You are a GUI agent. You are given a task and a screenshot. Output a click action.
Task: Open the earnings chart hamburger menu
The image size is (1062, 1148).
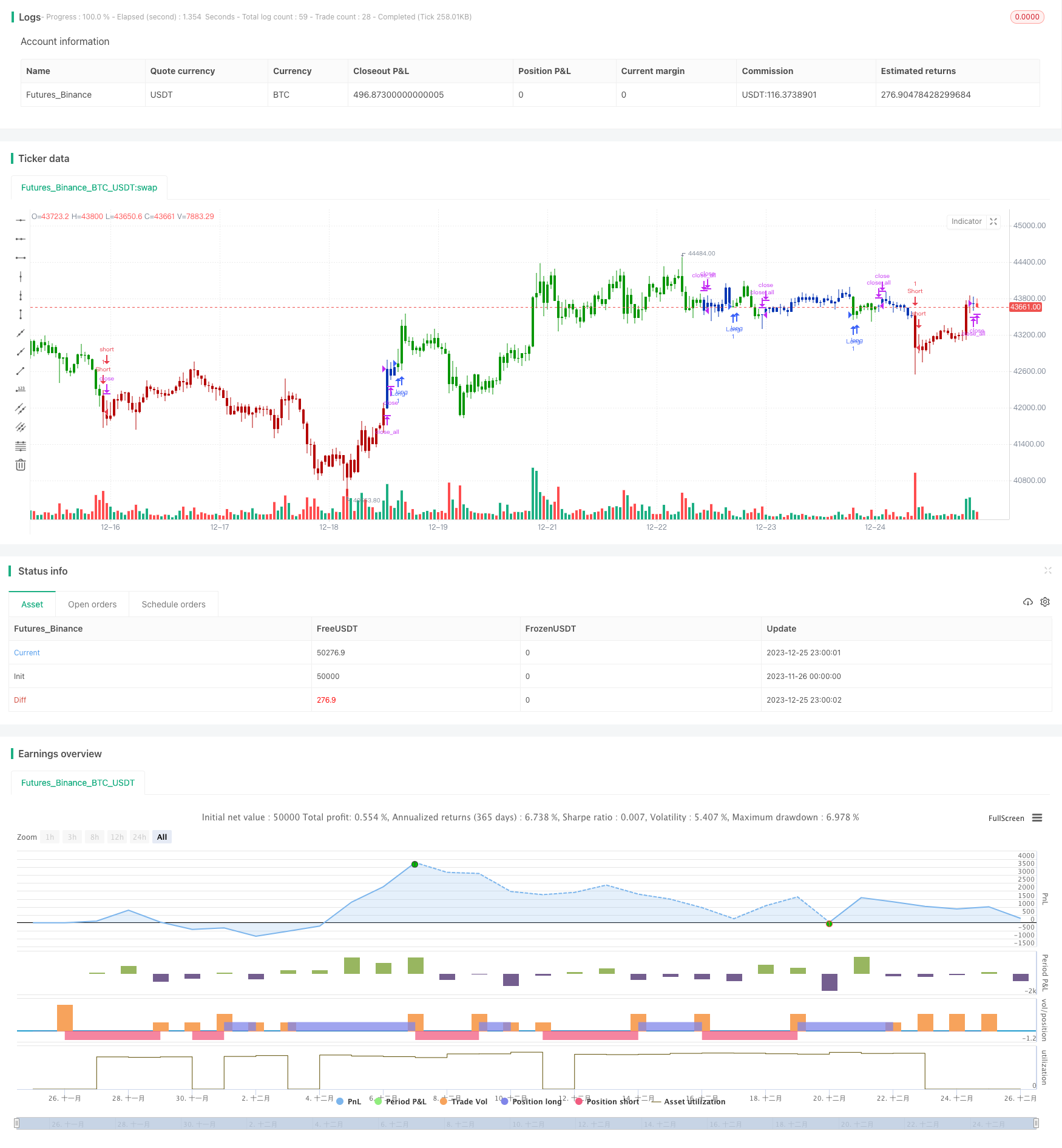tap(1037, 818)
